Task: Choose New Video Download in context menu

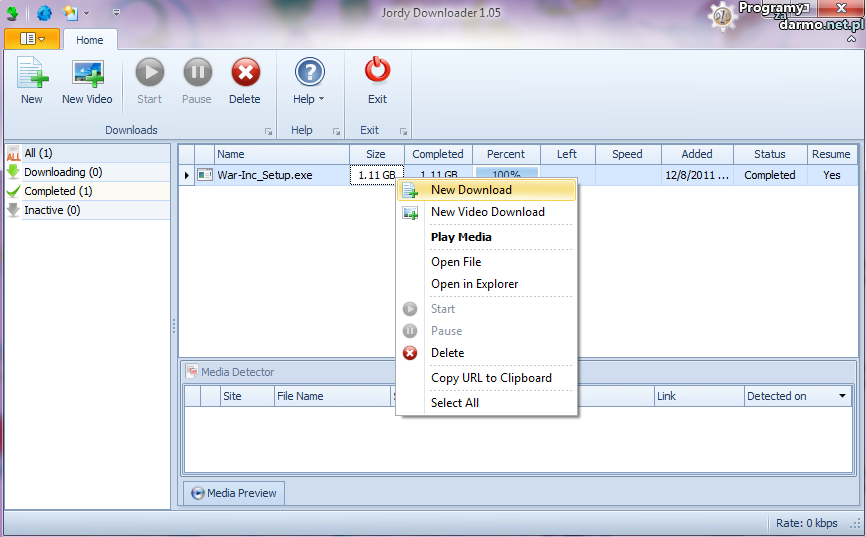Action: click(x=487, y=212)
